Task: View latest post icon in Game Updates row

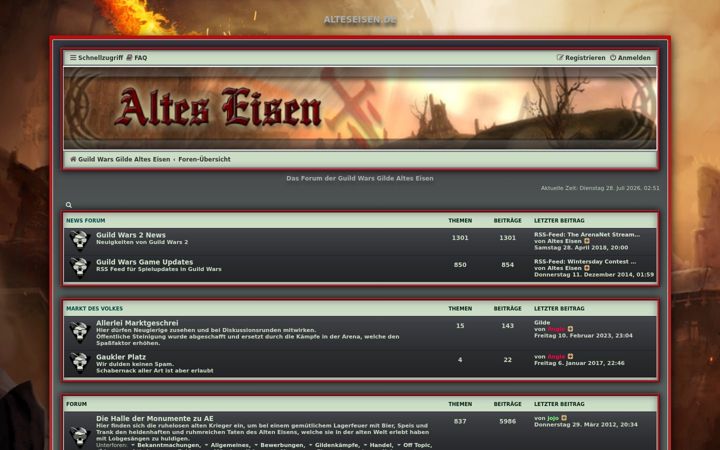Action: coord(587,268)
